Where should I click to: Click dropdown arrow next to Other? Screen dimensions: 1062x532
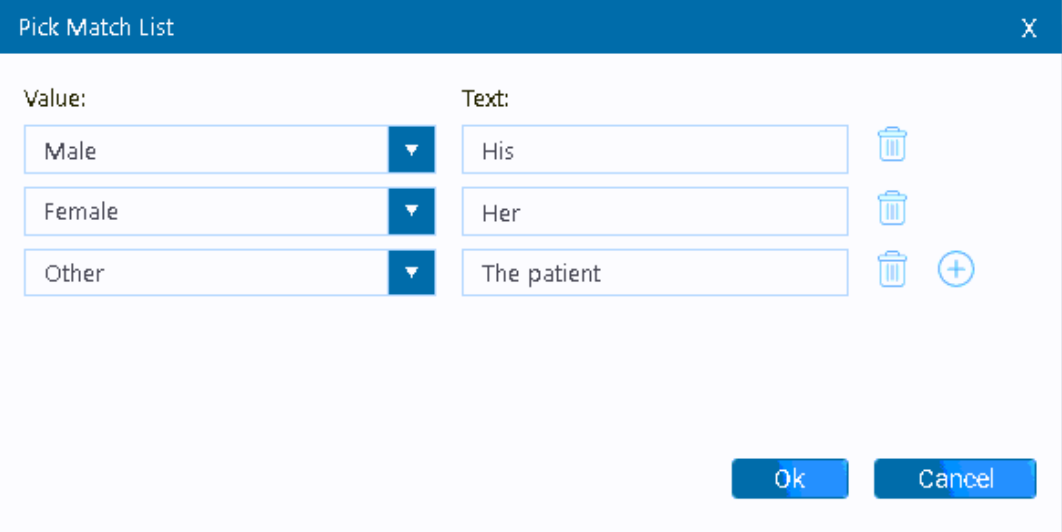(411, 273)
